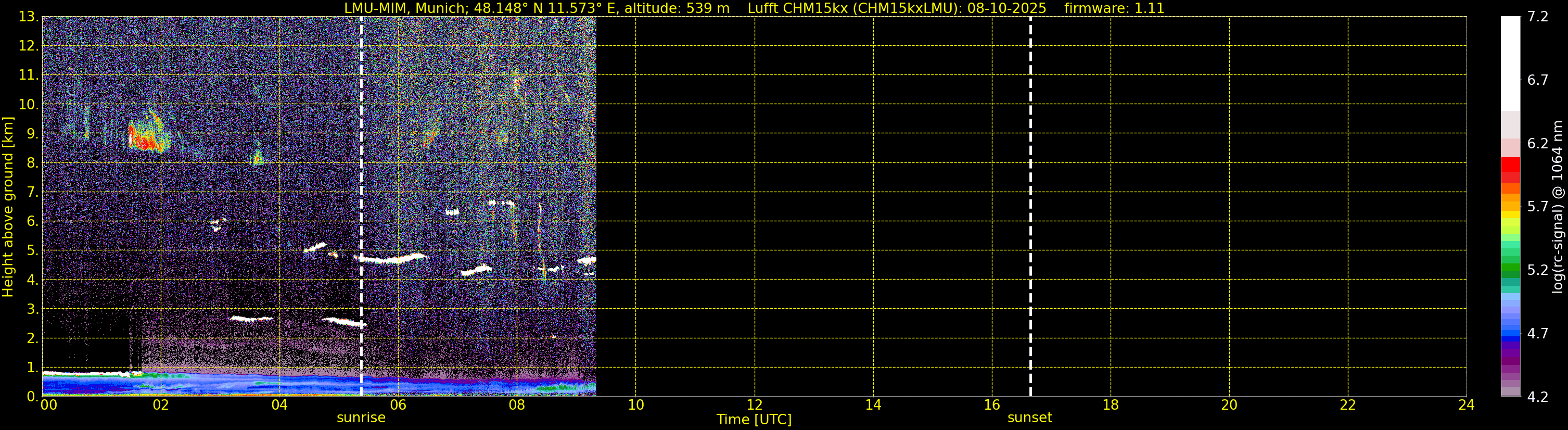Click the colorbar value 6.2
Viewport: 1568px width, 430px height.
tap(1538, 144)
